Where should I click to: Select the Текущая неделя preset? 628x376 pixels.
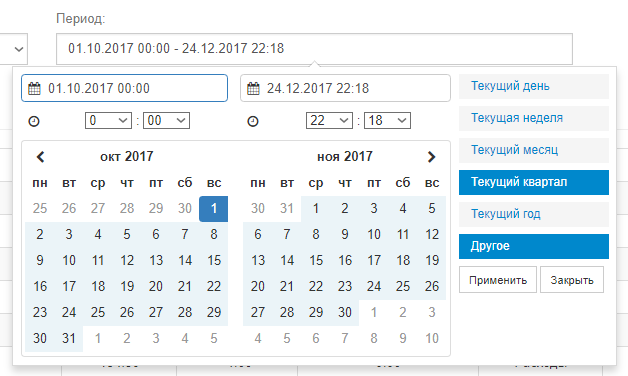pos(534,118)
